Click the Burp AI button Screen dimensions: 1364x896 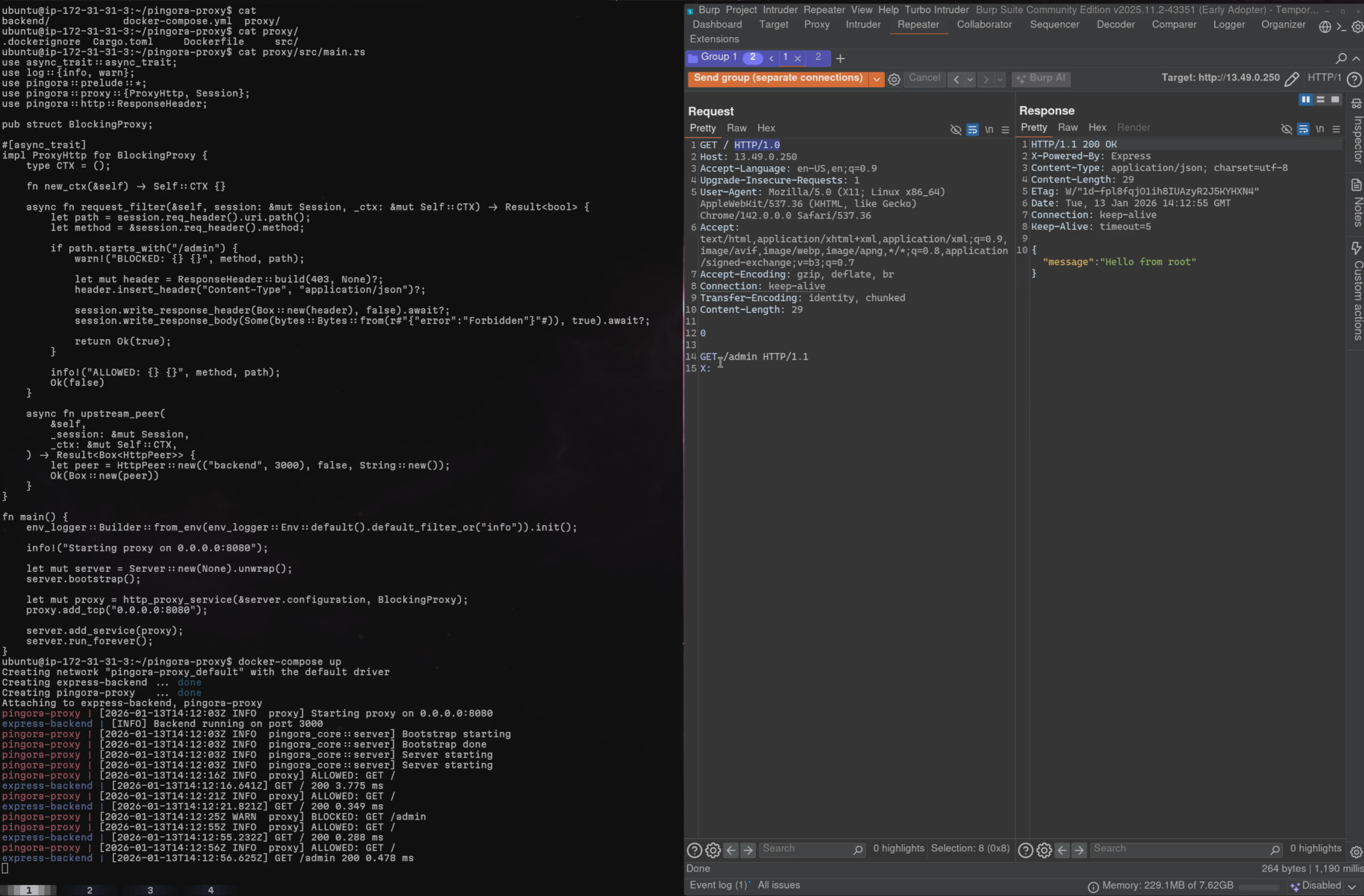pyautogui.click(x=1042, y=79)
